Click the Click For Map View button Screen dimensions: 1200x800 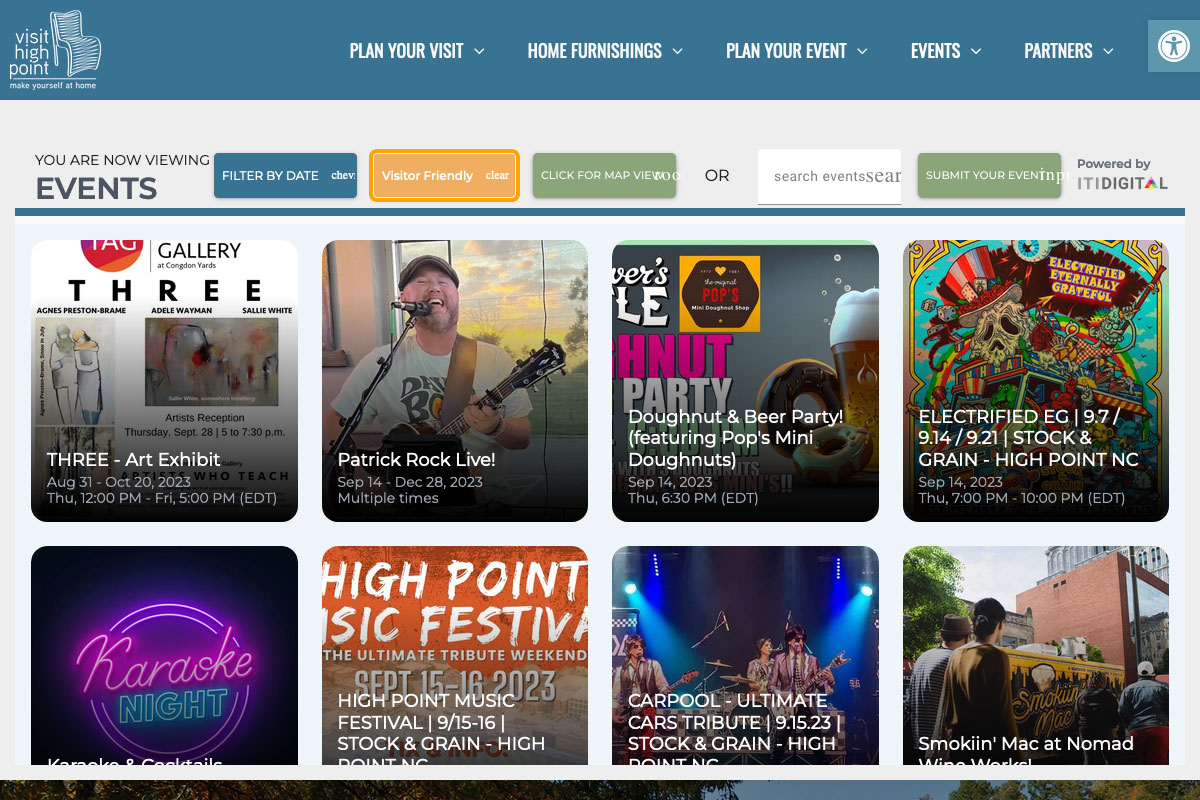click(x=604, y=176)
